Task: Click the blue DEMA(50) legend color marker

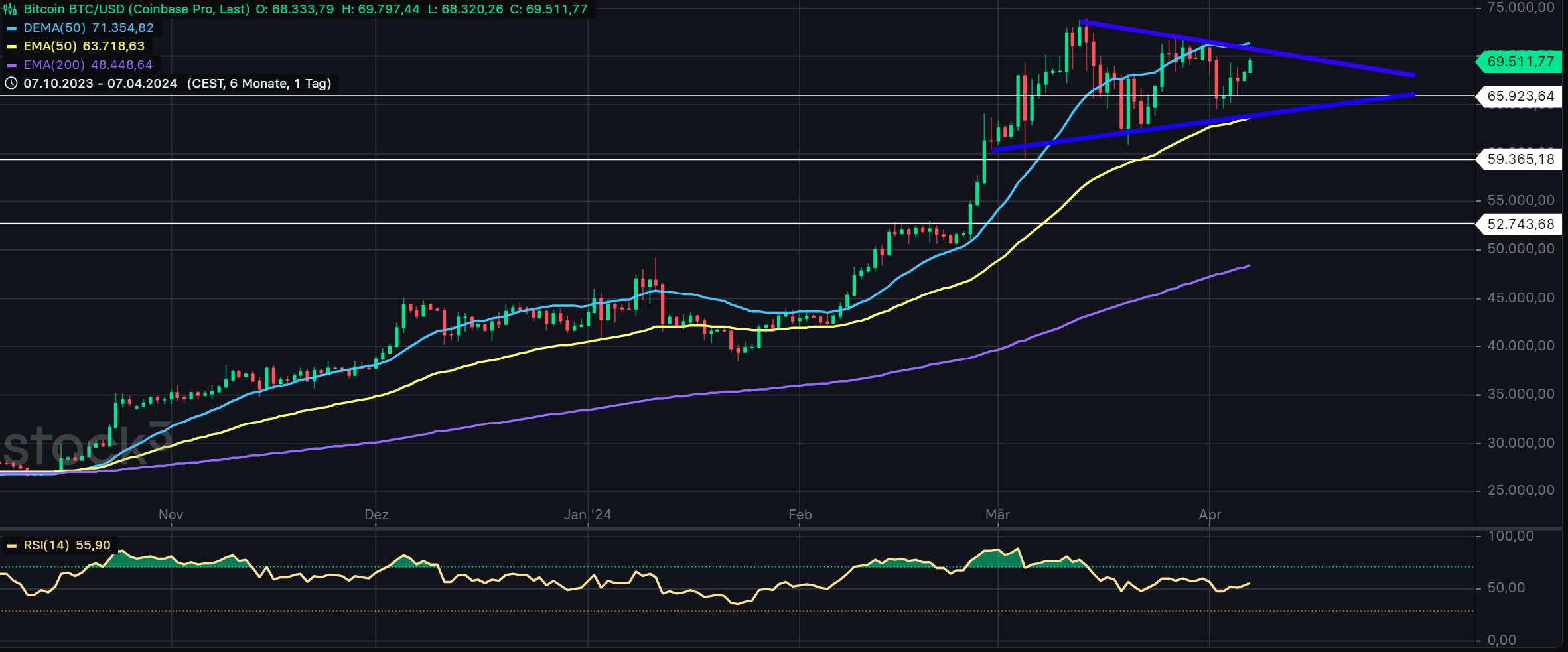Action: 11,28
